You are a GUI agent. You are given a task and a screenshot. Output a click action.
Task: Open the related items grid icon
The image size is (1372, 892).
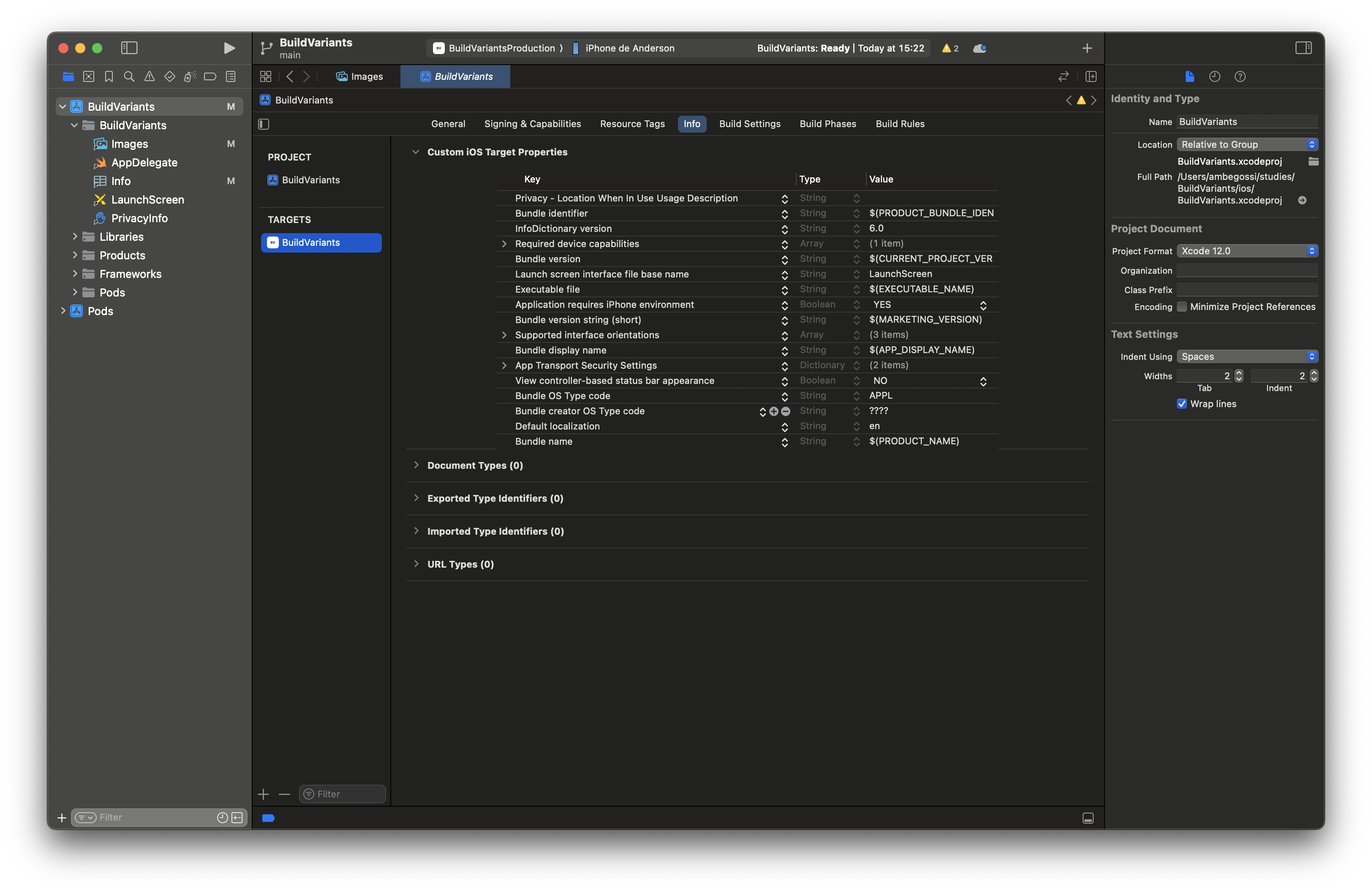click(x=266, y=76)
